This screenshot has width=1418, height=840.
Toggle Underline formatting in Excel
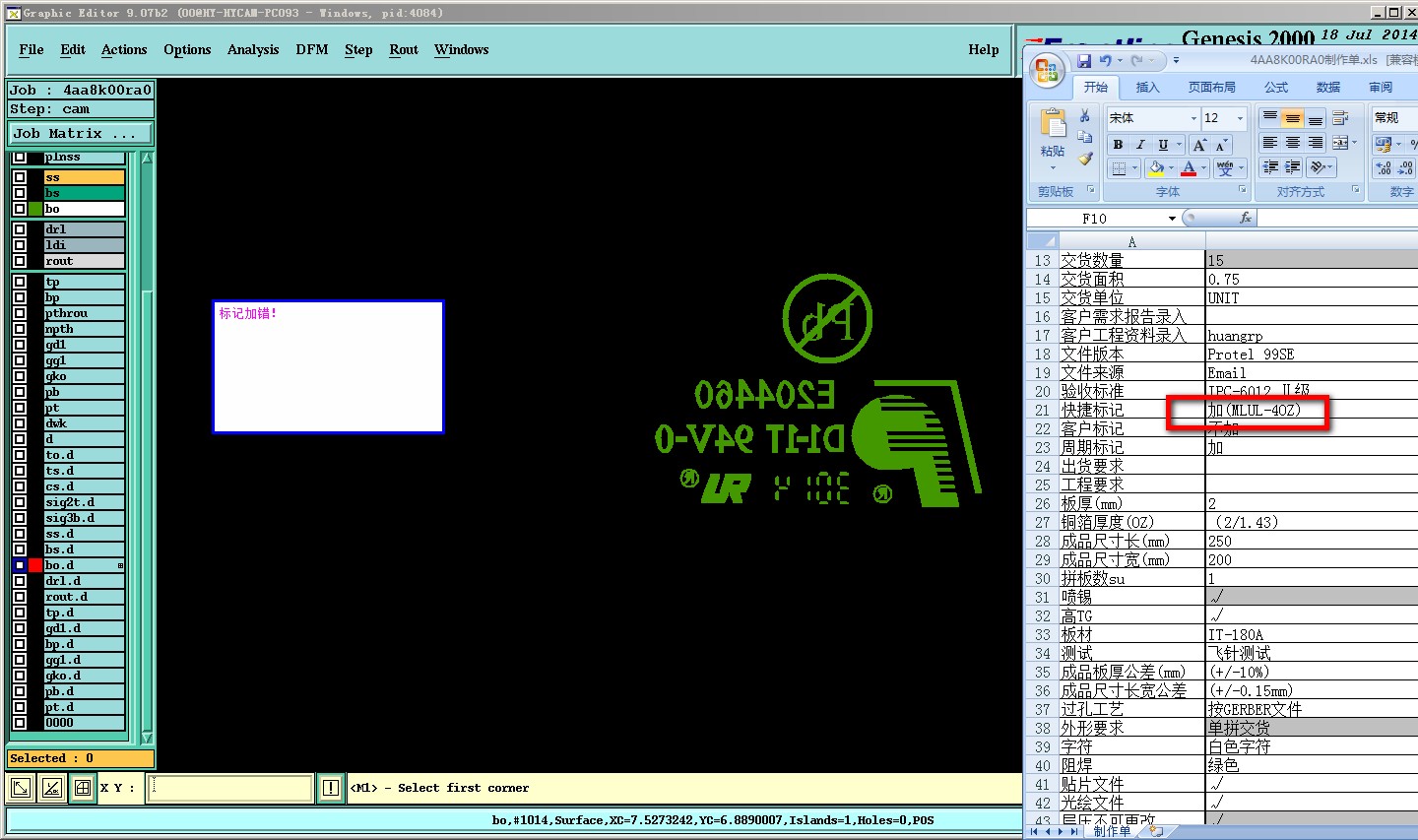point(1163,145)
